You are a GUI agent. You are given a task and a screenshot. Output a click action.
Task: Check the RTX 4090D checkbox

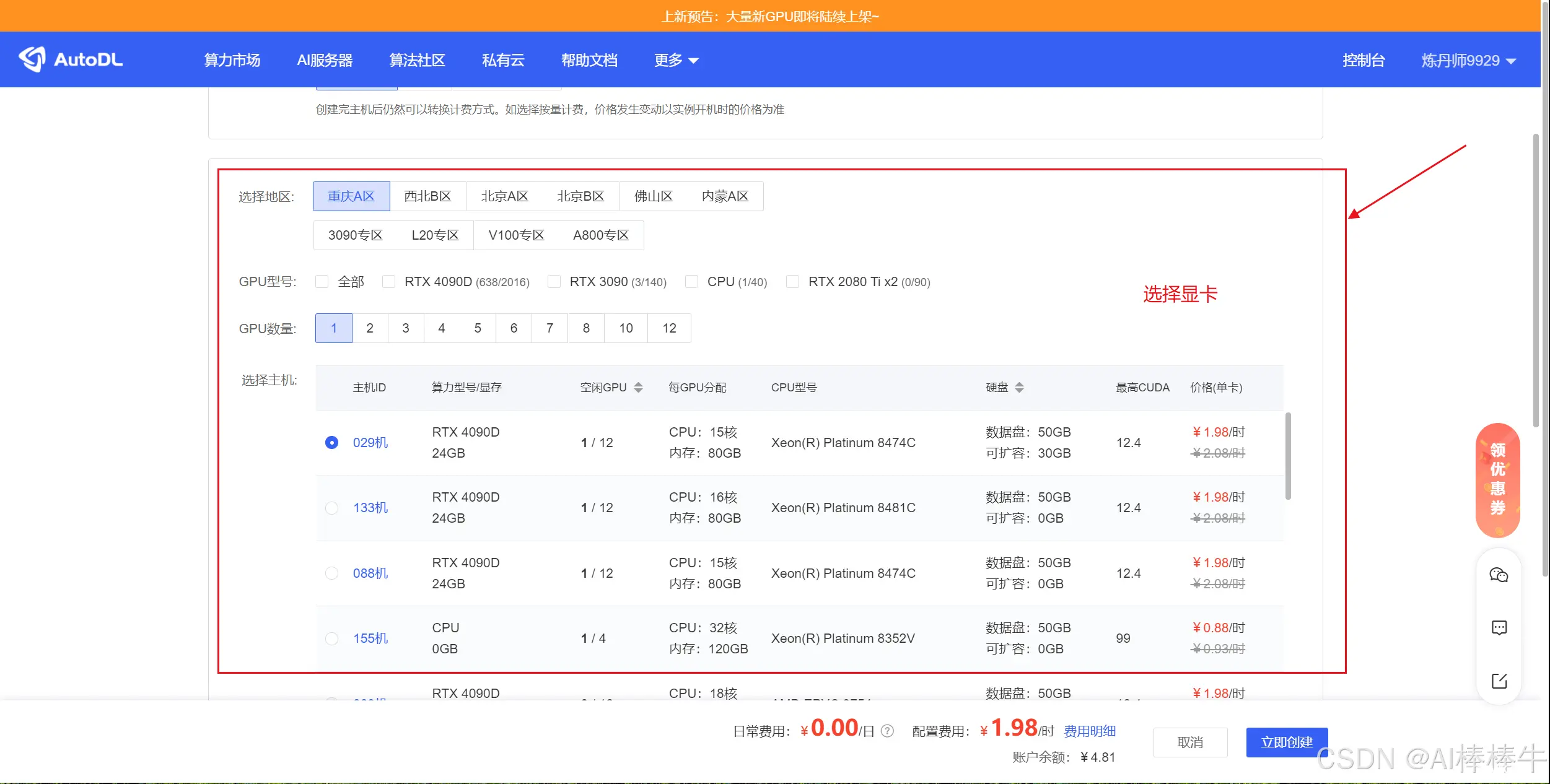point(388,282)
